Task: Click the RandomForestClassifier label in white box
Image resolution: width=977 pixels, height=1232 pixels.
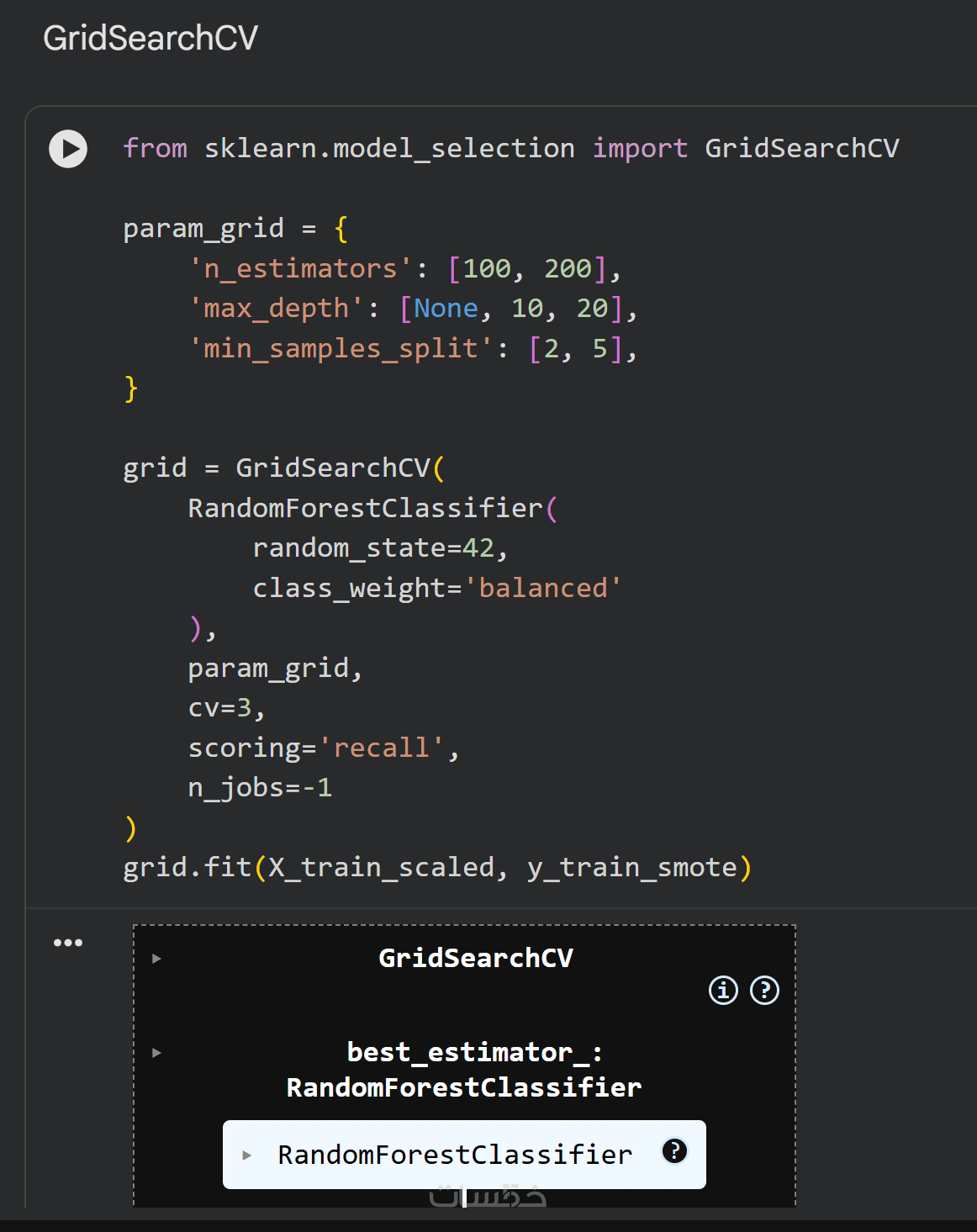Action: (455, 1155)
